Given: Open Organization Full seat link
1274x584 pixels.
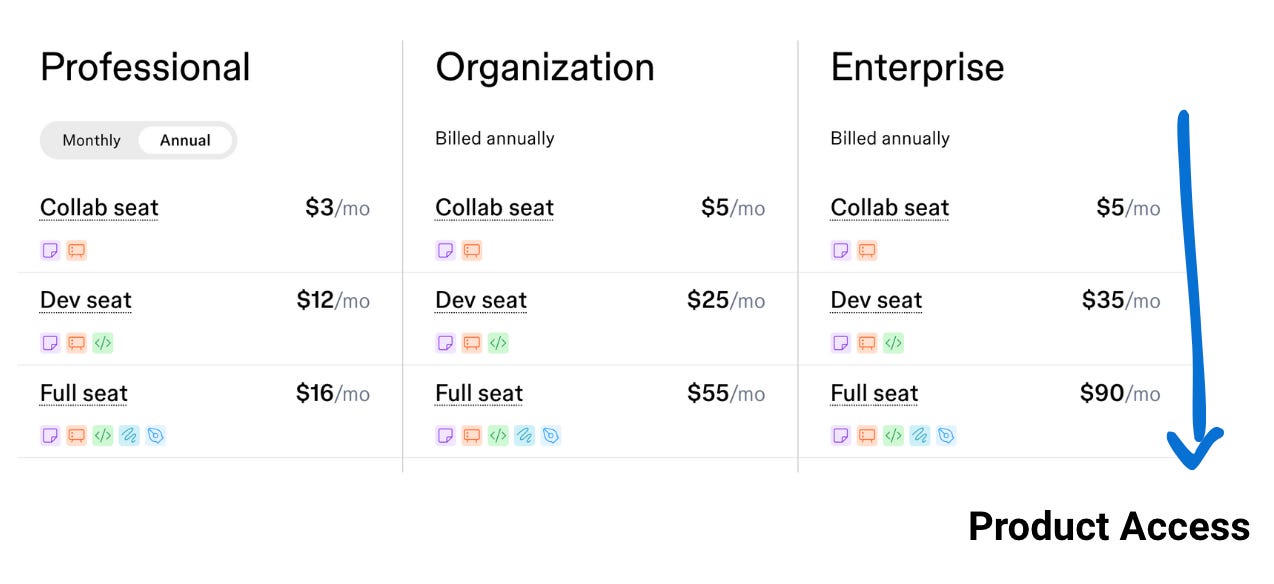Looking at the screenshot, I should 479,394.
